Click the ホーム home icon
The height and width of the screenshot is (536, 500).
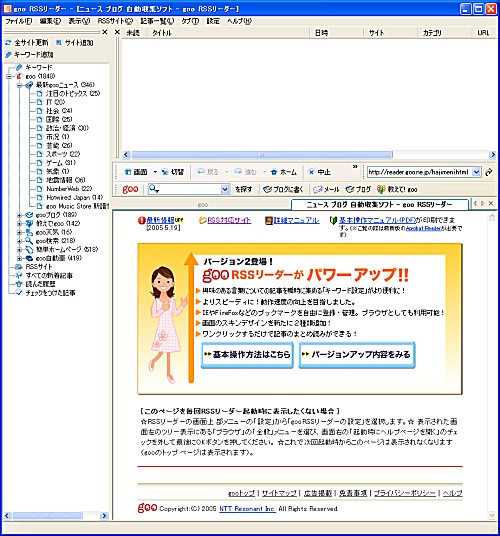[274, 172]
